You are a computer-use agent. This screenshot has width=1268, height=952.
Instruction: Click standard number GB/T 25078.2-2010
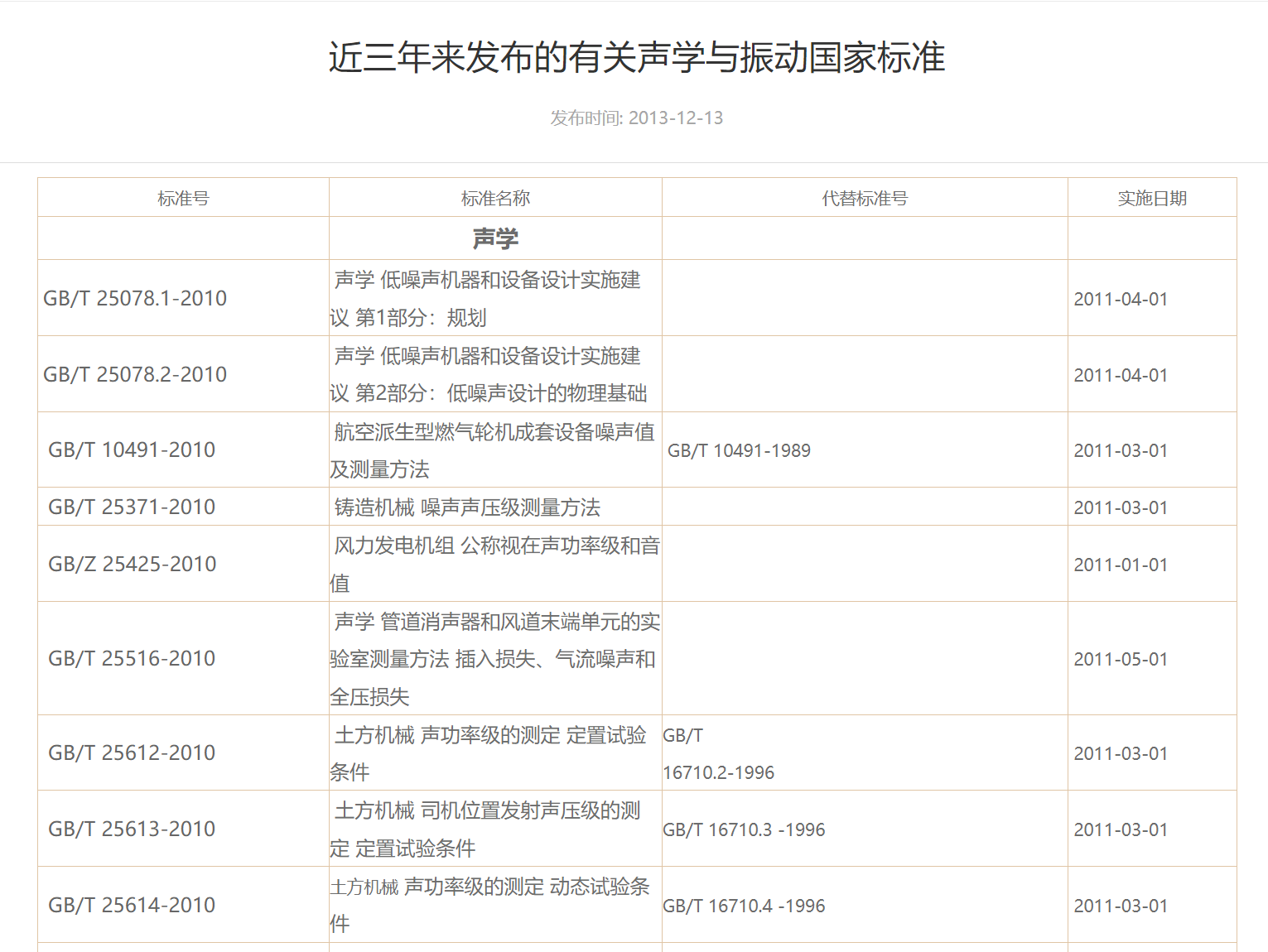coord(135,375)
